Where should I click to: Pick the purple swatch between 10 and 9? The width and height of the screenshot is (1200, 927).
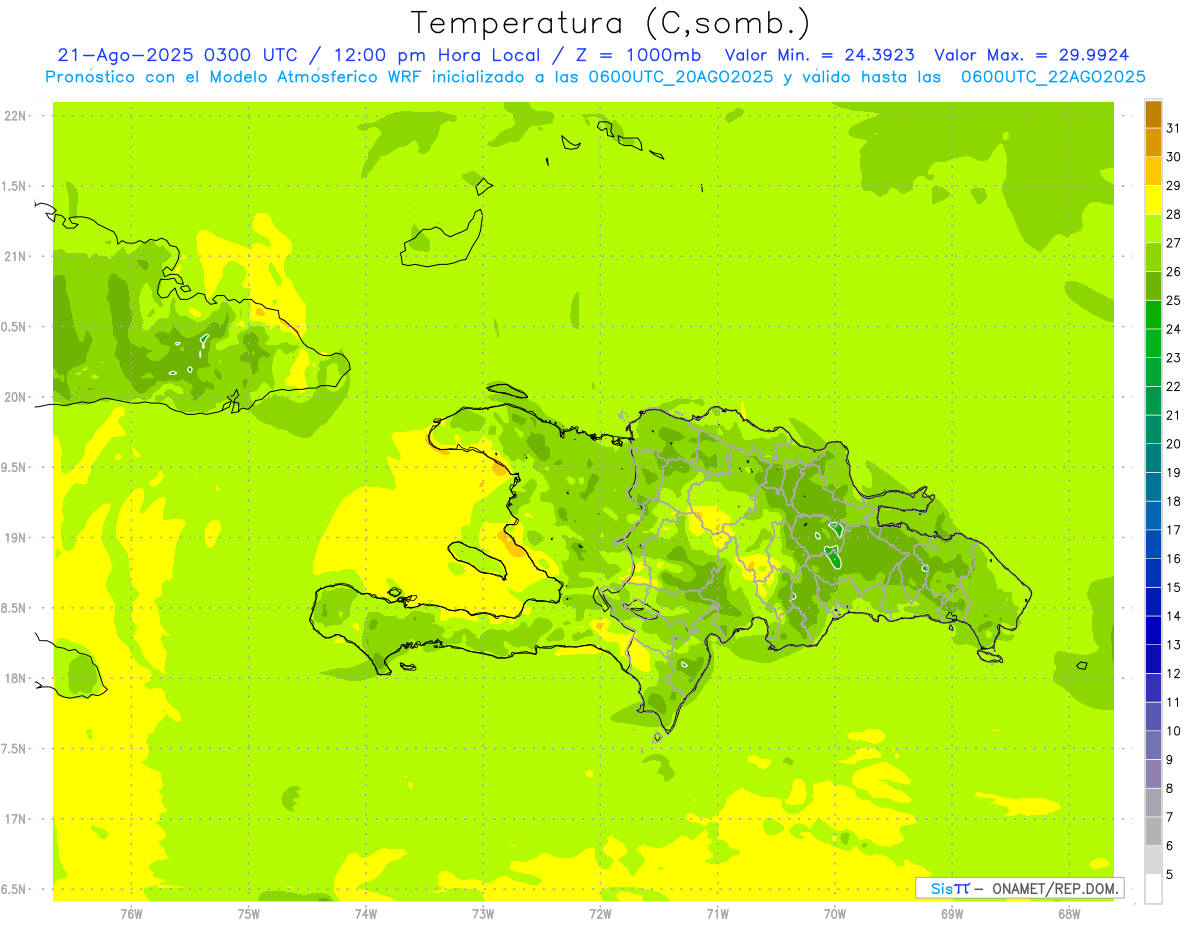click(x=1153, y=745)
